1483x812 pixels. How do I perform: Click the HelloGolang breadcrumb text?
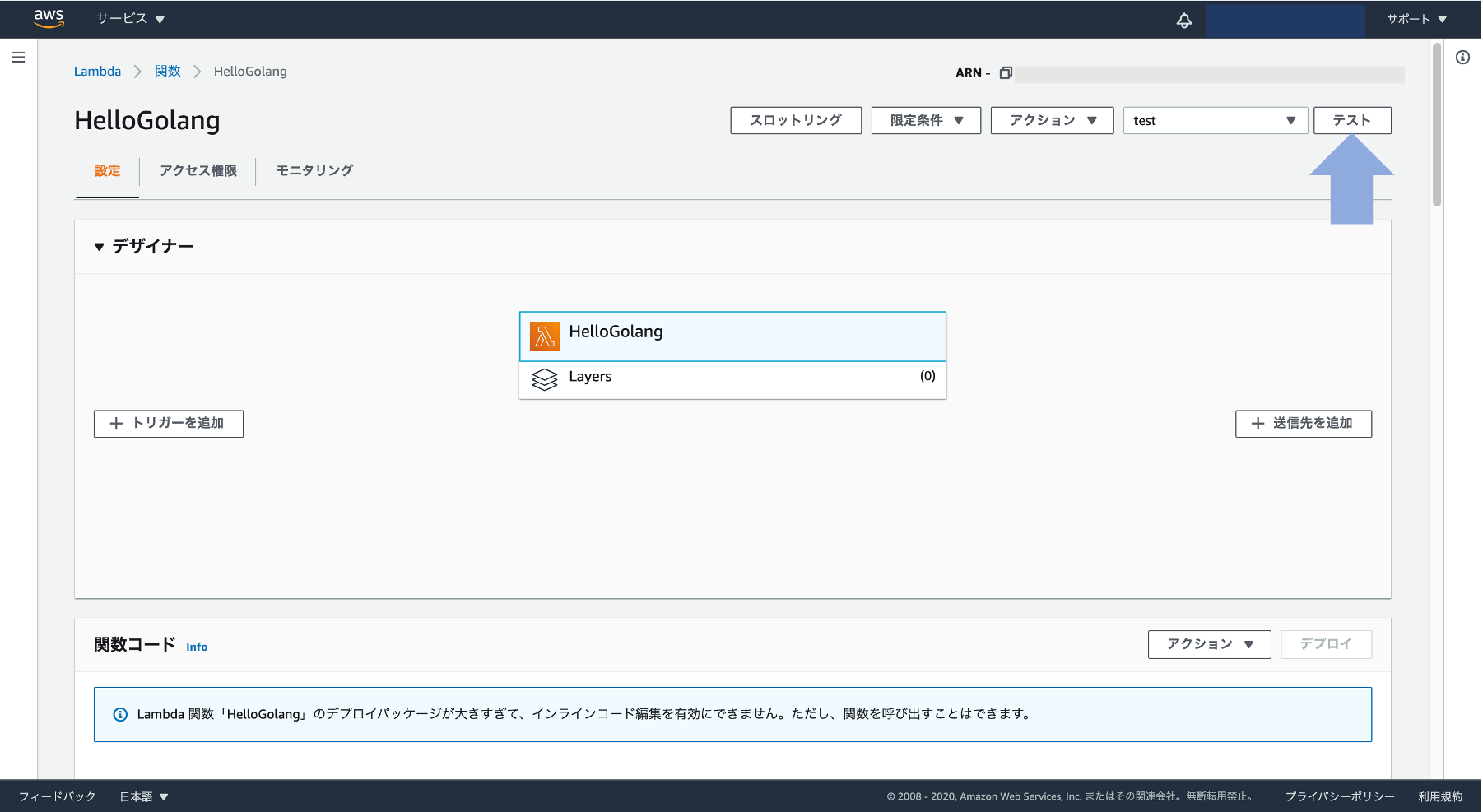coord(250,72)
